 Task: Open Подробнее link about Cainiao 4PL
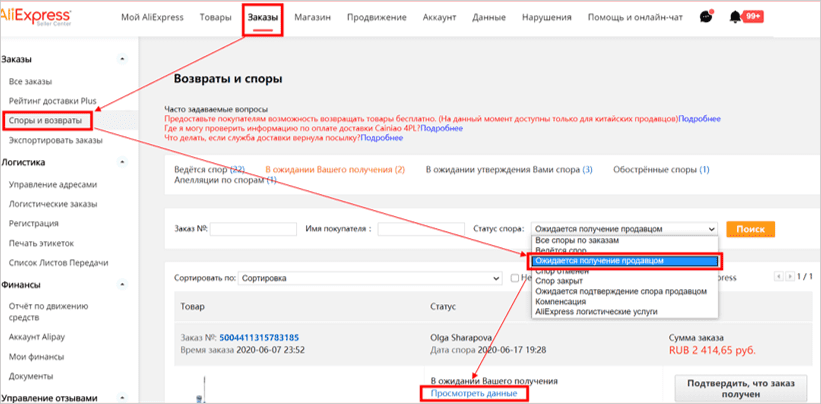441,128
